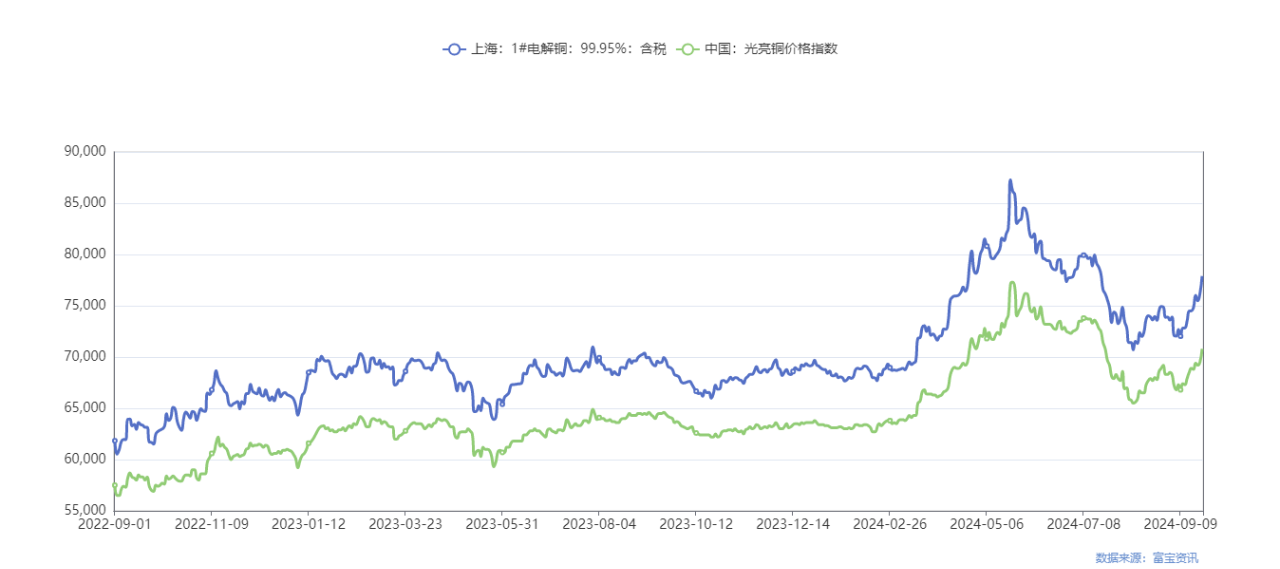
Task: Click the green line's hollow starting point
Action: 115,485
